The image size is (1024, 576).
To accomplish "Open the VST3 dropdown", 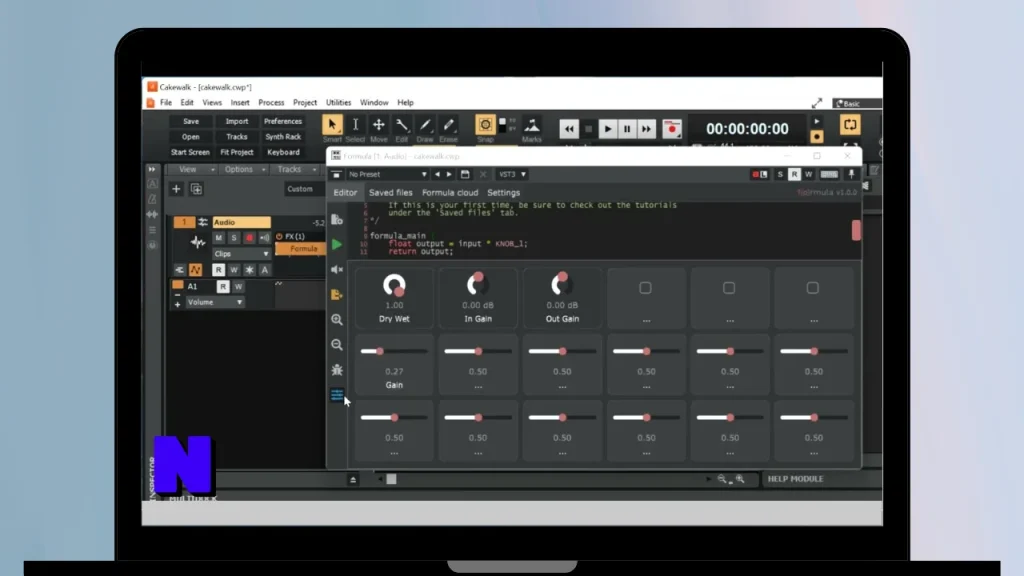I will point(512,174).
